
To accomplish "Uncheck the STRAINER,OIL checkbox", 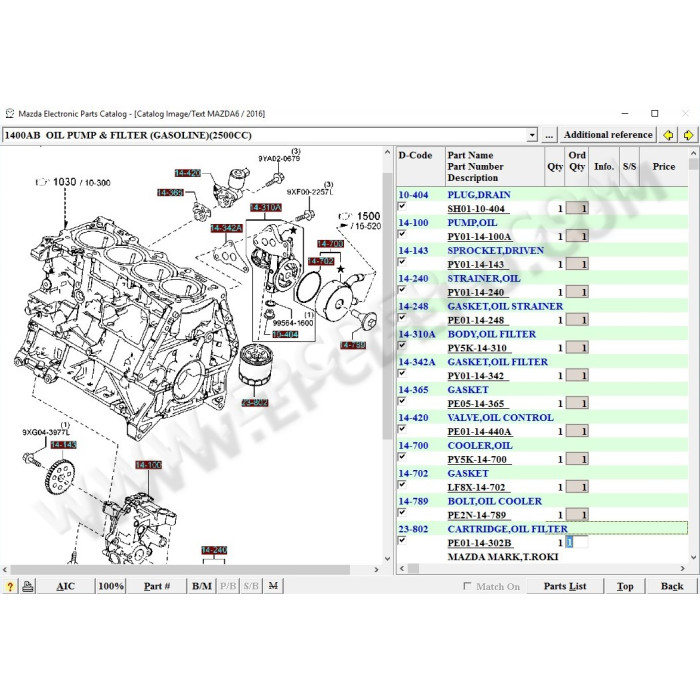I will coord(402,290).
